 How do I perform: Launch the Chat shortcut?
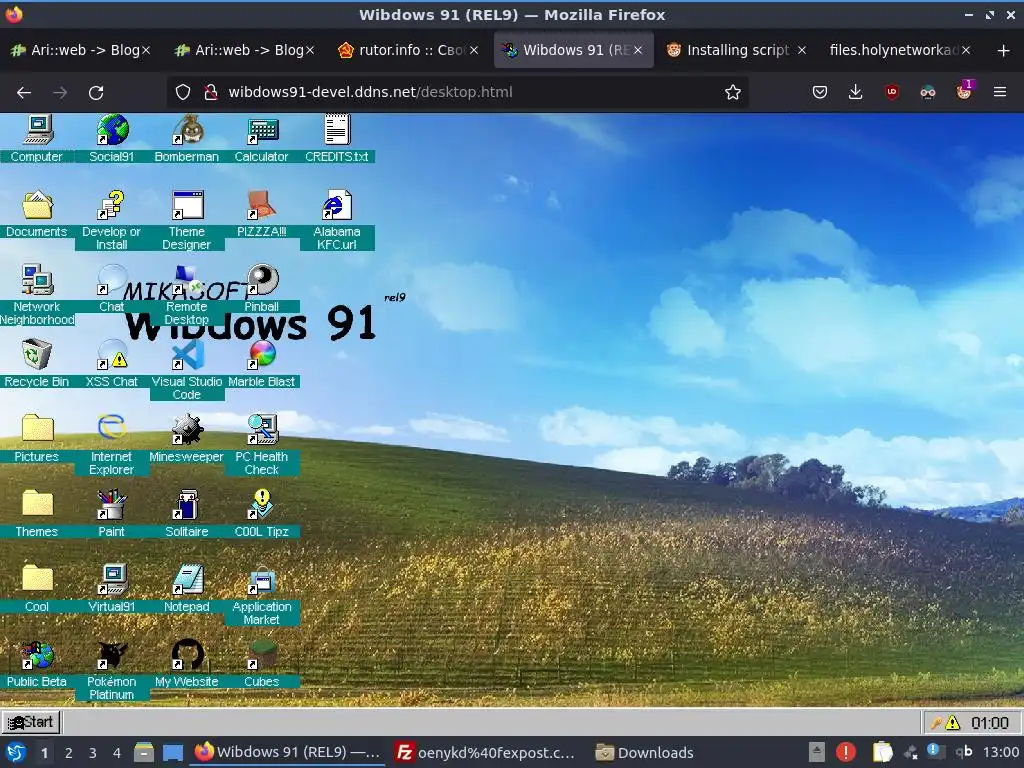[112, 280]
